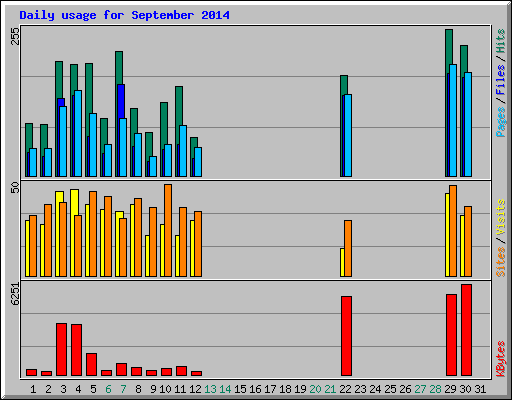Click the green hits bar for day 29
The width and height of the screenshot is (512, 400).
pyautogui.click(x=449, y=47)
